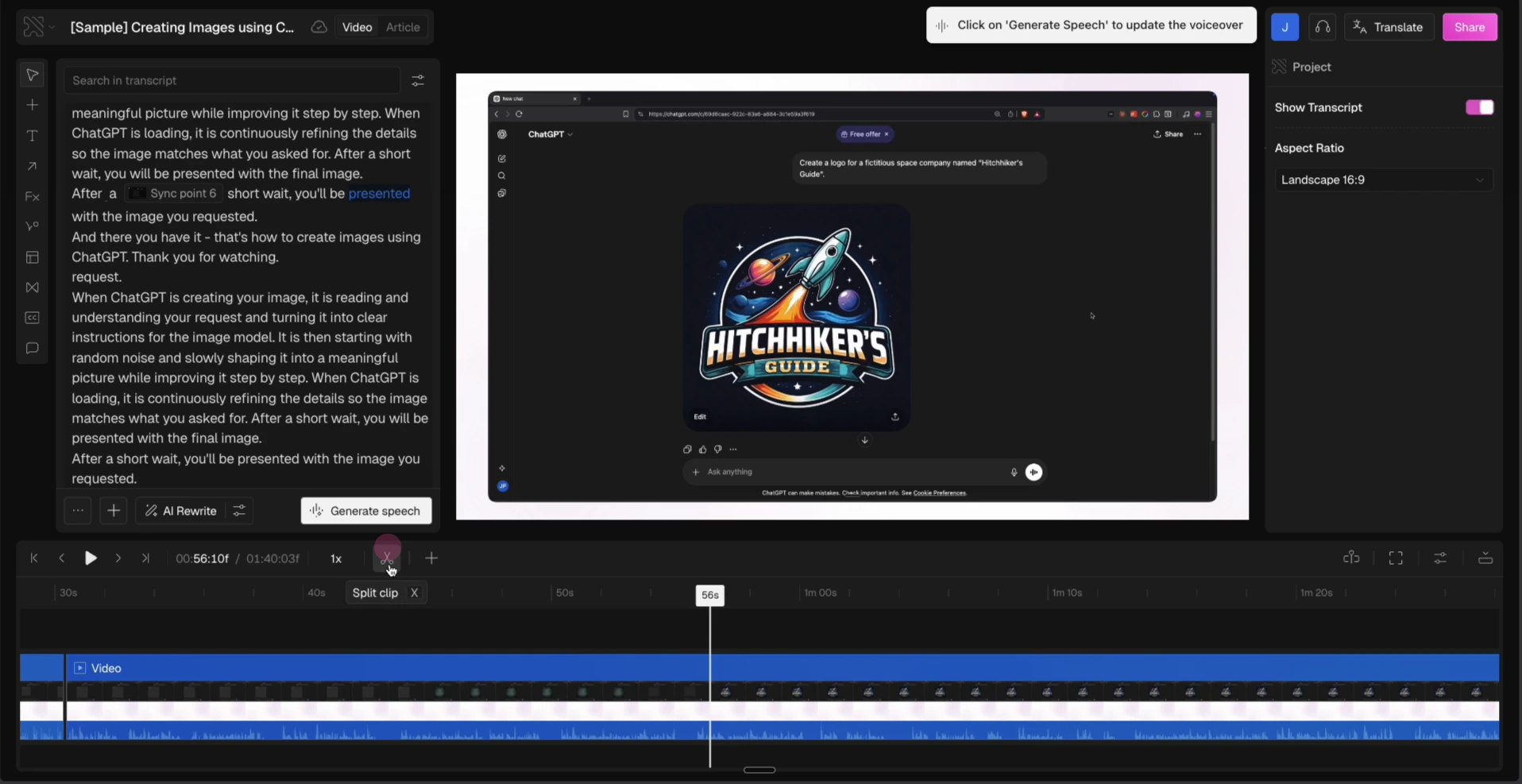The height and width of the screenshot is (784, 1522).
Task: Click the plus add-element icon in the left sidebar
Action: click(x=32, y=105)
